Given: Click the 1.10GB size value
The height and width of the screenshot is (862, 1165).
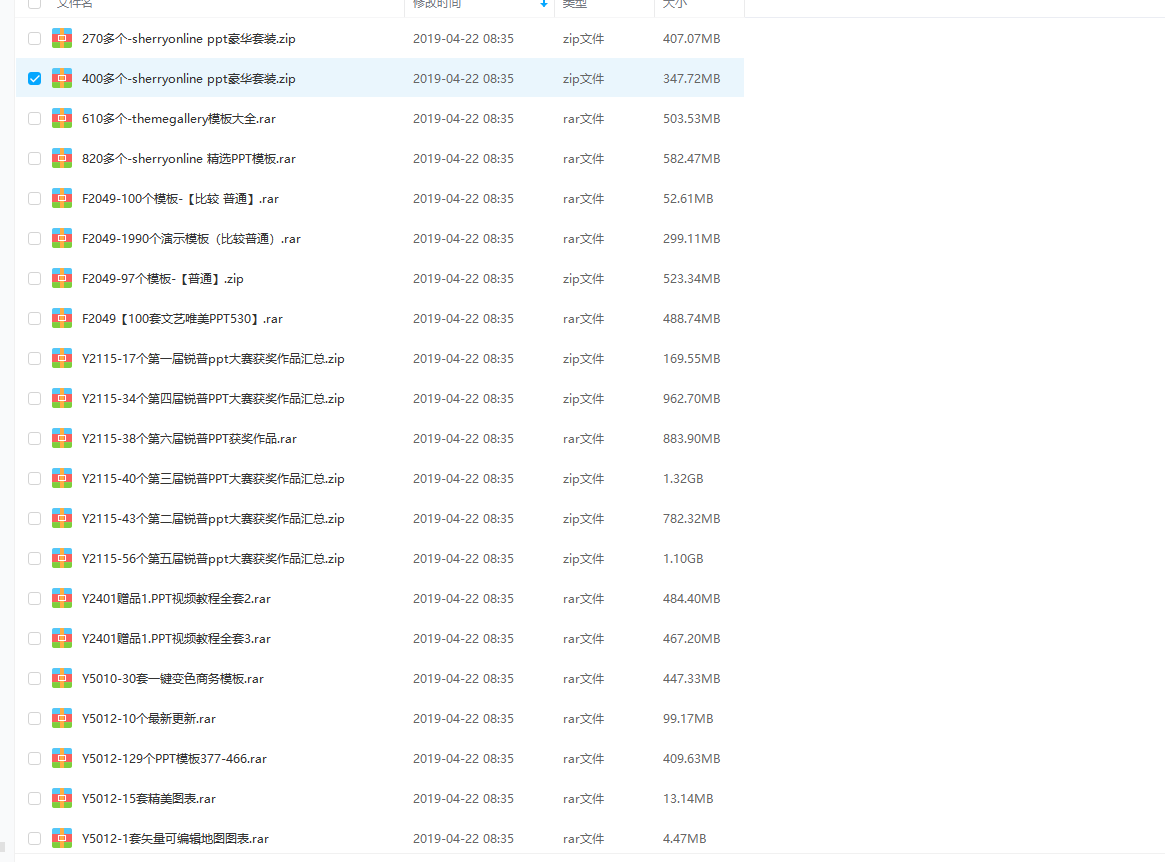Looking at the screenshot, I should click(x=684, y=559).
